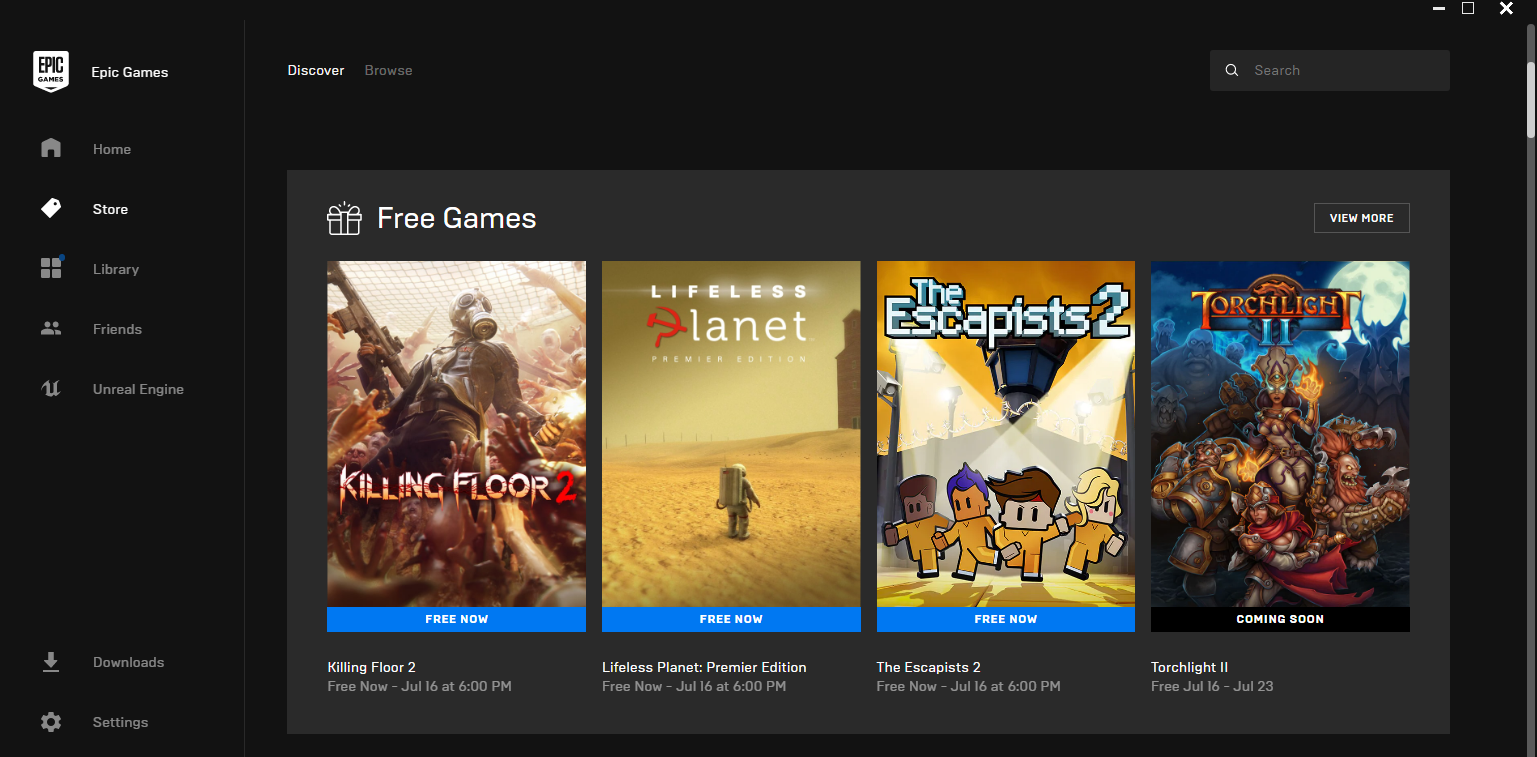Click into the Search field
This screenshot has width=1537, height=757.
1329,70
